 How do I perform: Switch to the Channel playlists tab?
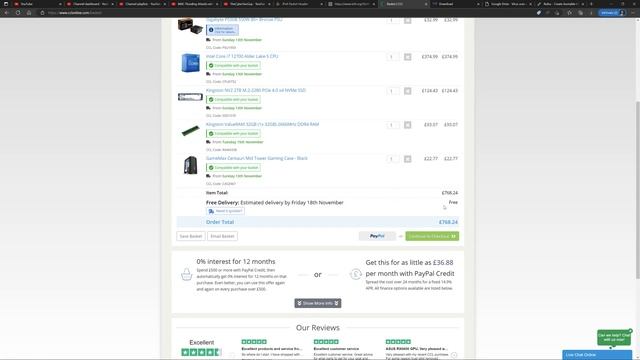[142, 4]
